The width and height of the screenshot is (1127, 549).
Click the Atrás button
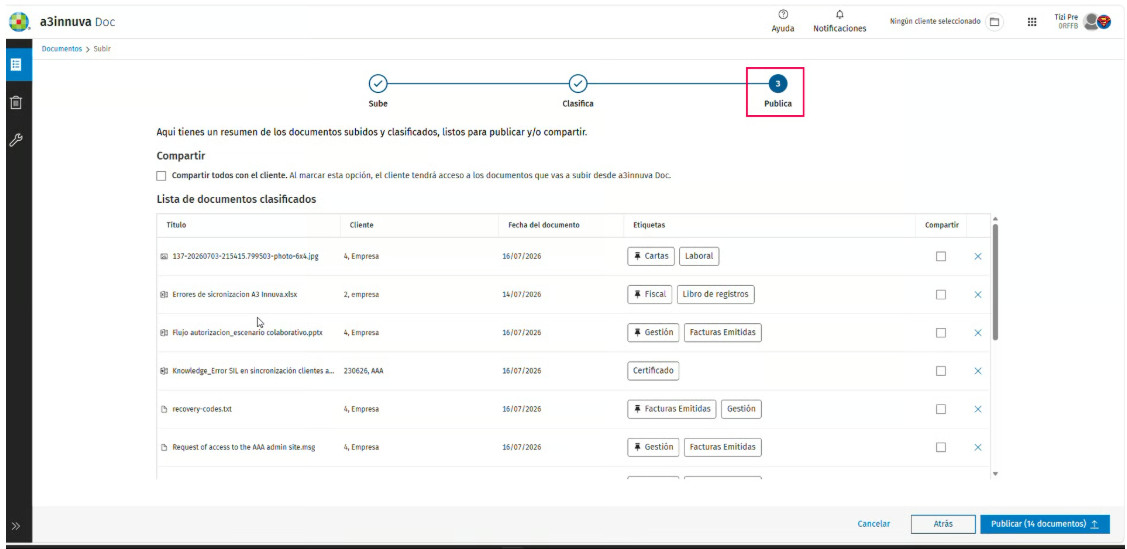[x=943, y=525]
